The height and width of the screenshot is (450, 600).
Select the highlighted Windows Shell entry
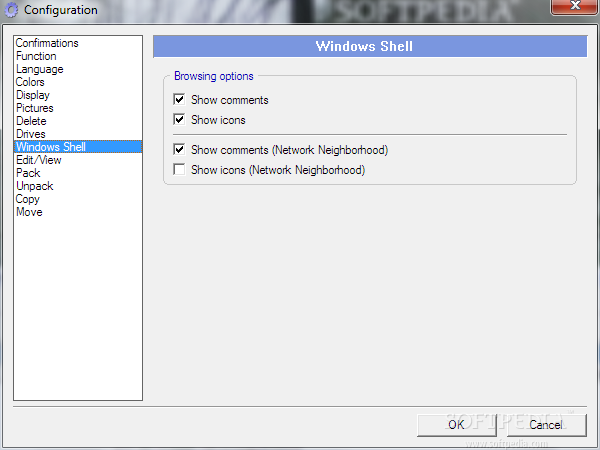tap(78, 147)
